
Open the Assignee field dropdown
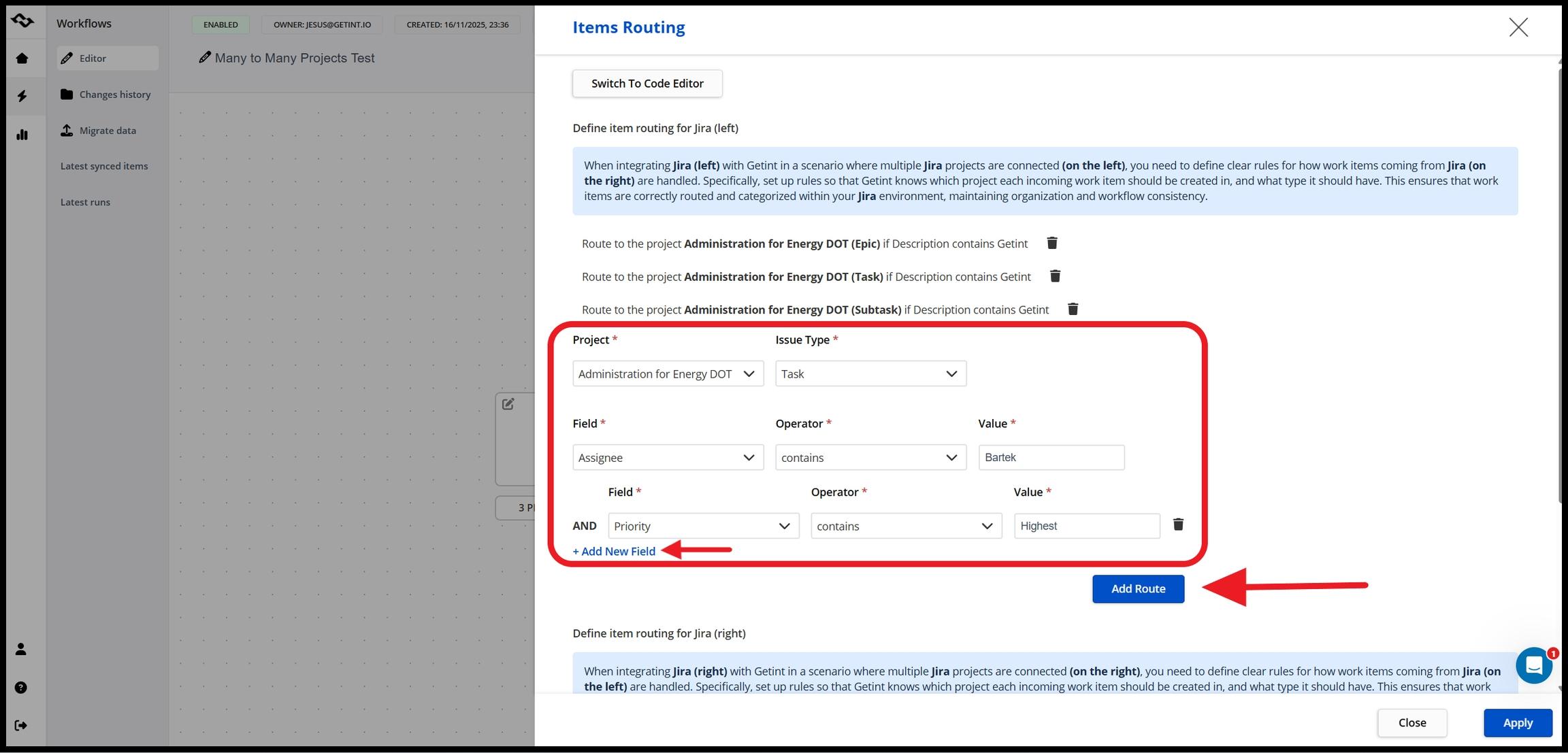pyautogui.click(x=668, y=458)
